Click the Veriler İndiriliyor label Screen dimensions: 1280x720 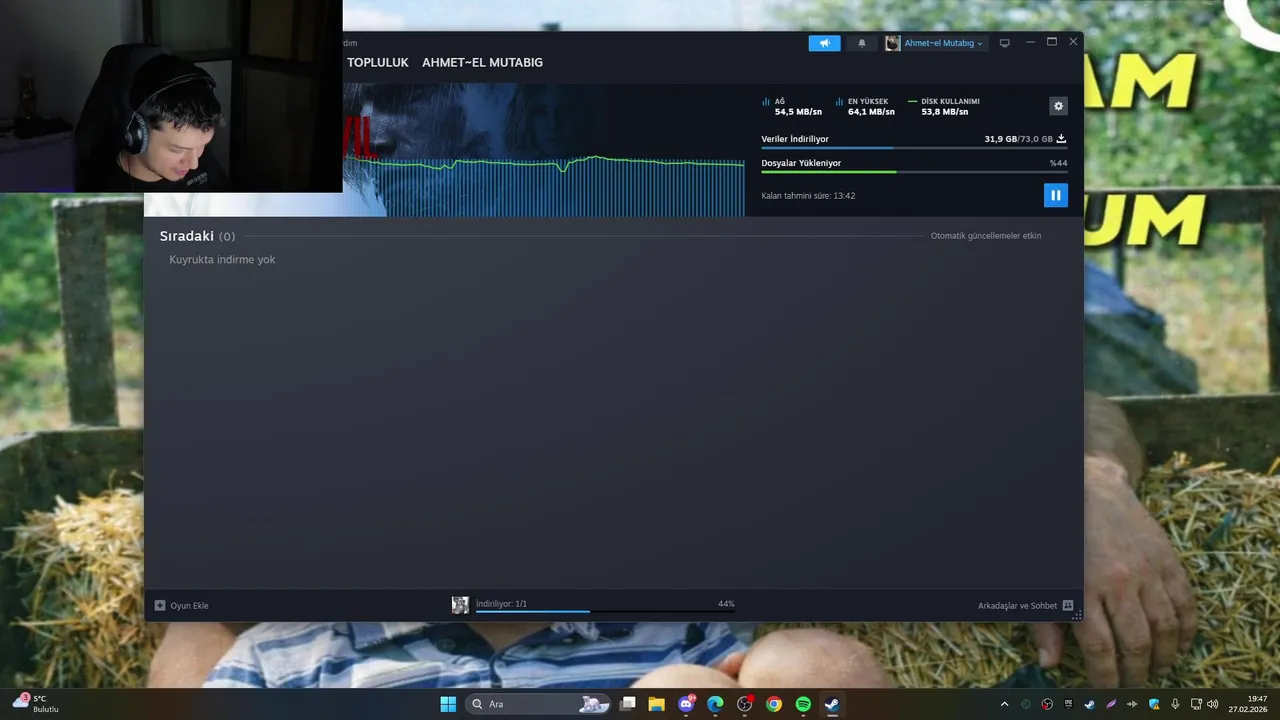click(x=795, y=139)
